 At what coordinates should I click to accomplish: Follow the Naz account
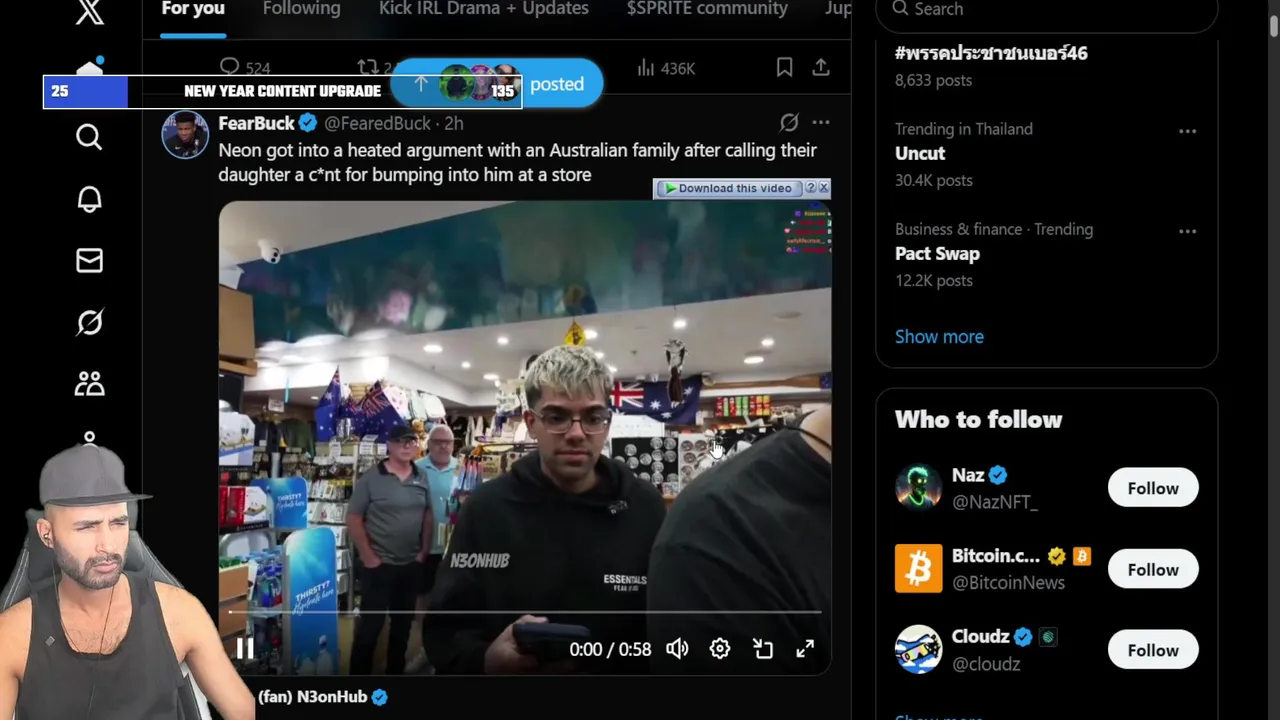(x=1153, y=488)
